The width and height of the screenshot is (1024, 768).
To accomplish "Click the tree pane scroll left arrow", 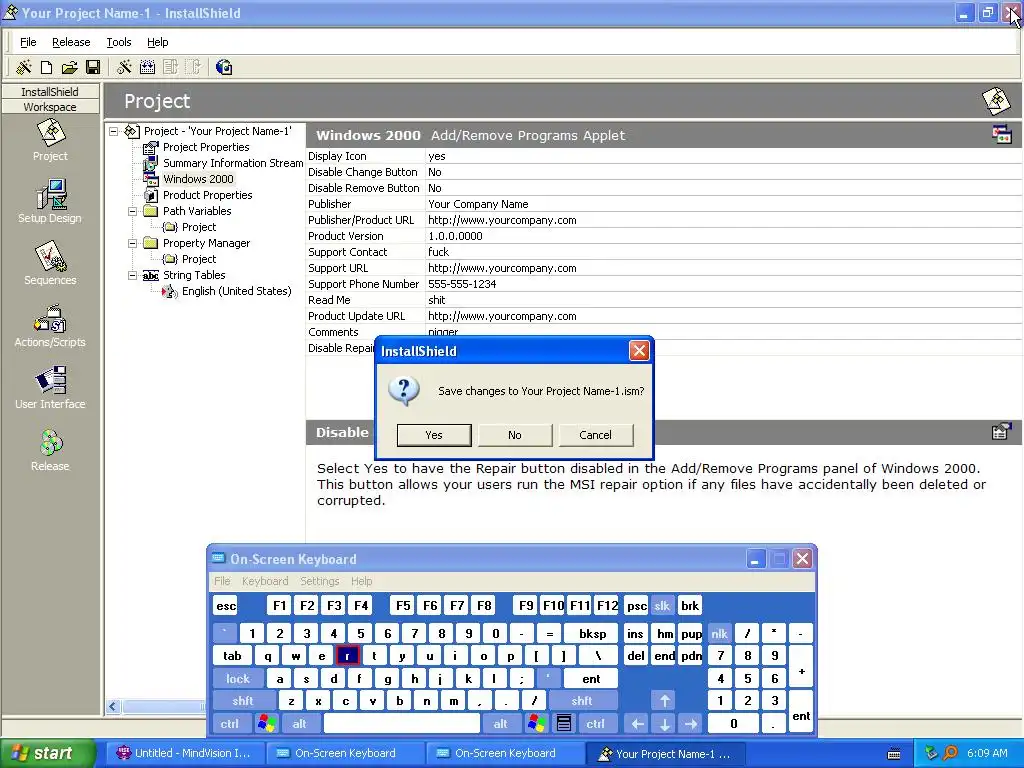I will tap(113, 707).
